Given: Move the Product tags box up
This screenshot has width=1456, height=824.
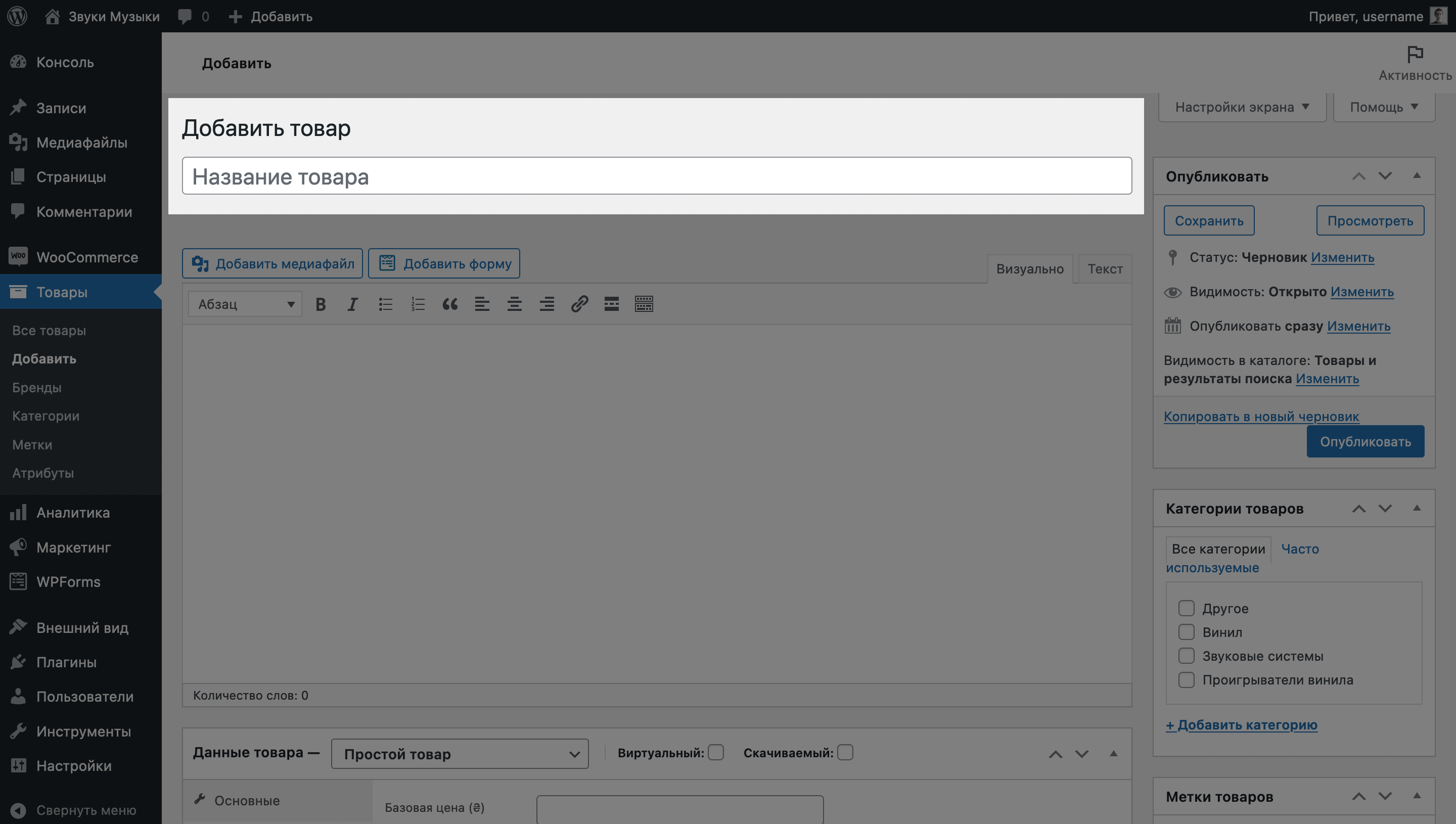Looking at the screenshot, I should click(1358, 796).
